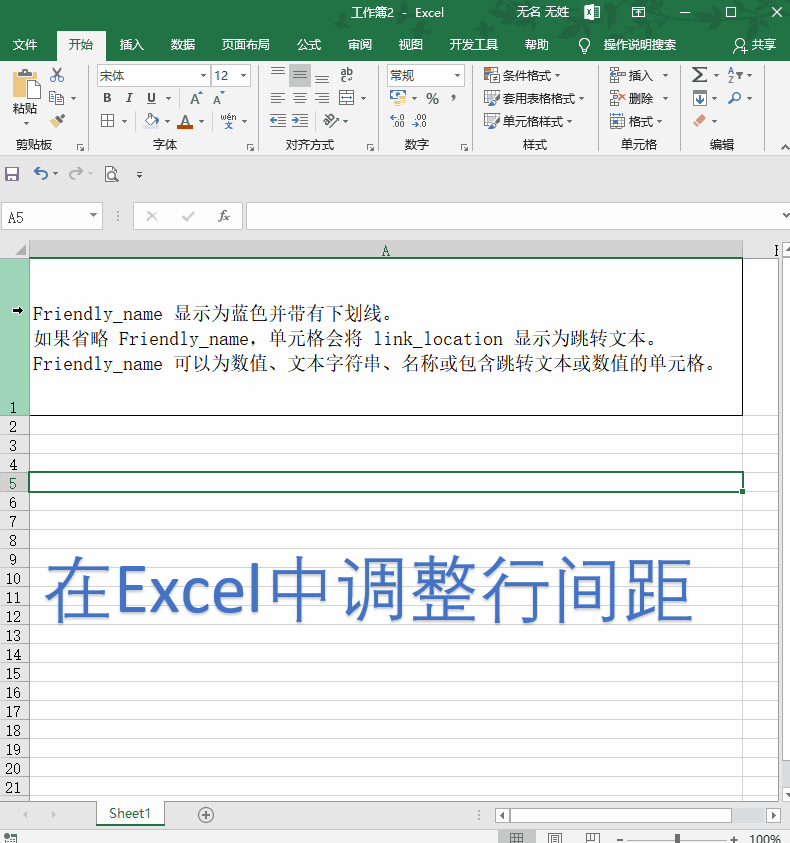Screen dimensions: 790x843
Task: Toggle Wrap Text
Action: click(x=346, y=75)
